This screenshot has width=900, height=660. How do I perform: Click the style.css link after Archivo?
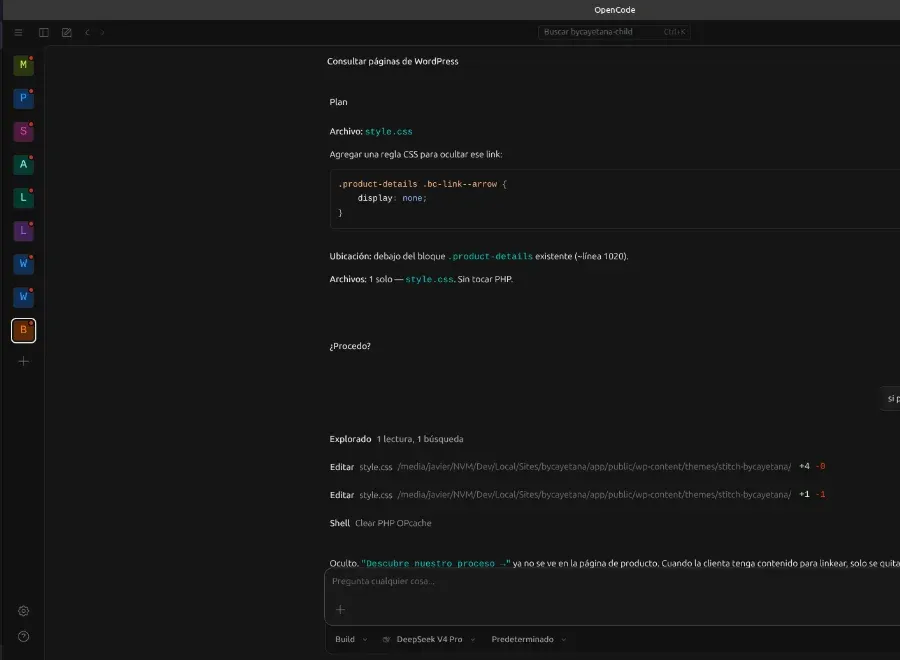[x=389, y=131]
